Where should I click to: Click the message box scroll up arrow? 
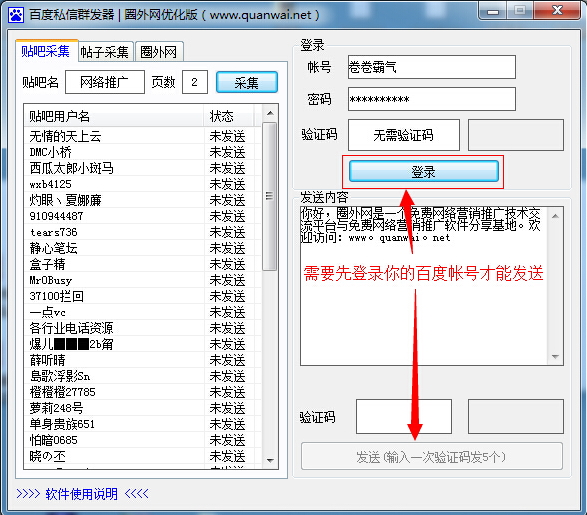[555, 216]
